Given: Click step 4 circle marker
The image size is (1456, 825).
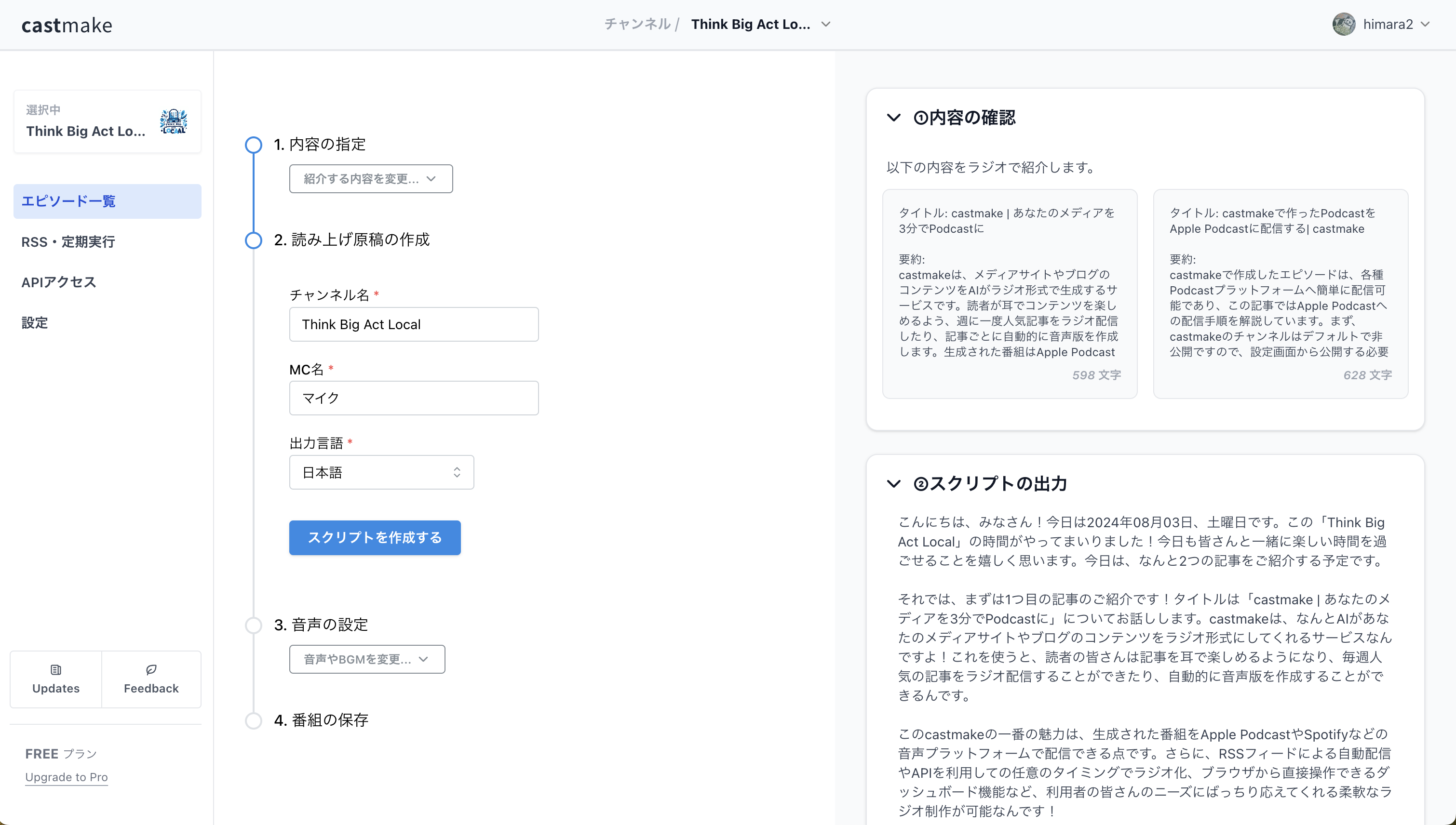Looking at the screenshot, I should pos(253,721).
